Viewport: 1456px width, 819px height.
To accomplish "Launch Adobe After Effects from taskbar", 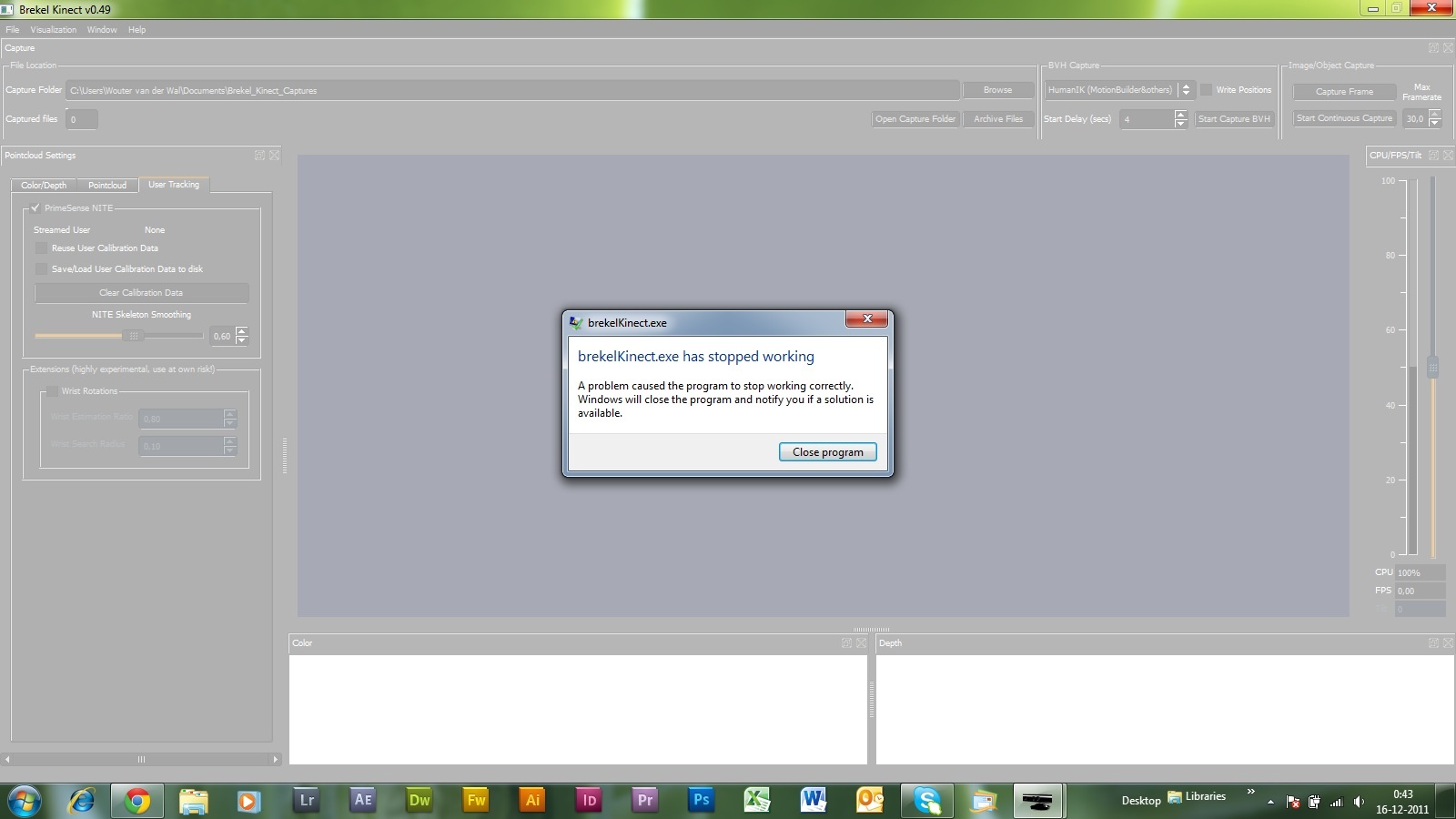I will [x=363, y=801].
